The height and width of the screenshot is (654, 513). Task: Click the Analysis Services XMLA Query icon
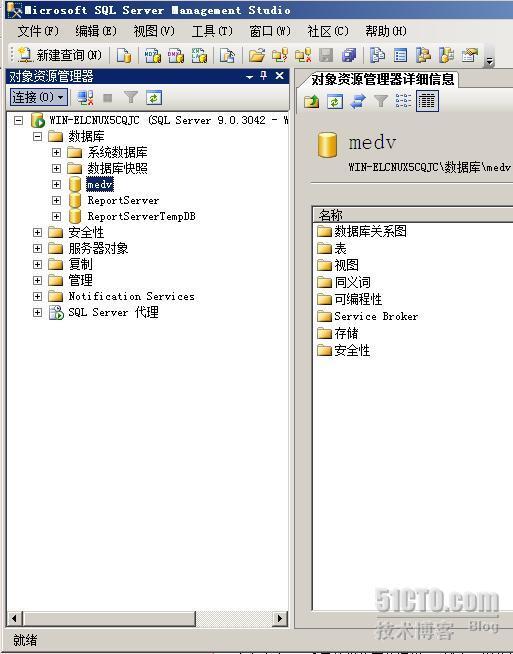(199, 55)
